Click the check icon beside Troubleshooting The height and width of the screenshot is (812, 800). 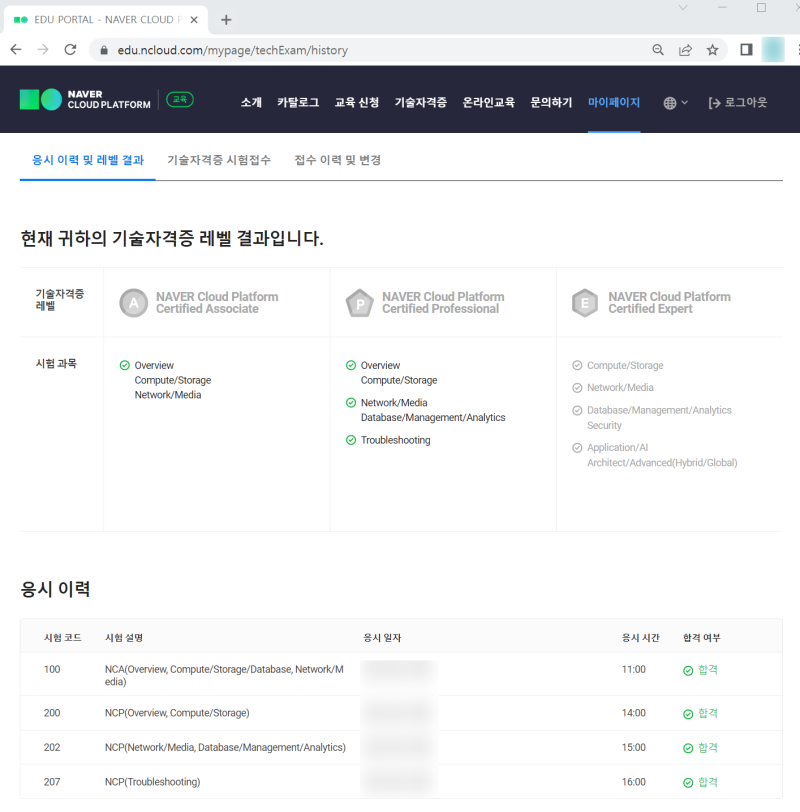(351, 440)
